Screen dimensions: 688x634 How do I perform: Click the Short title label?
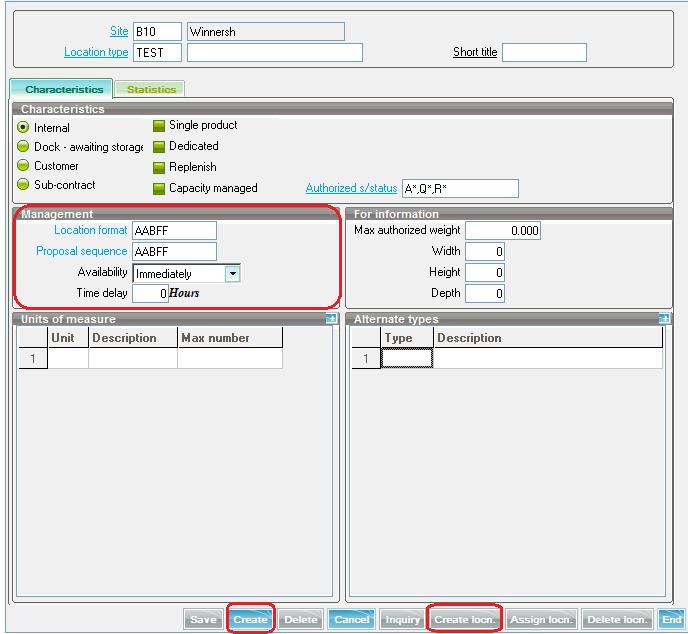pyautogui.click(x=475, y=52)
